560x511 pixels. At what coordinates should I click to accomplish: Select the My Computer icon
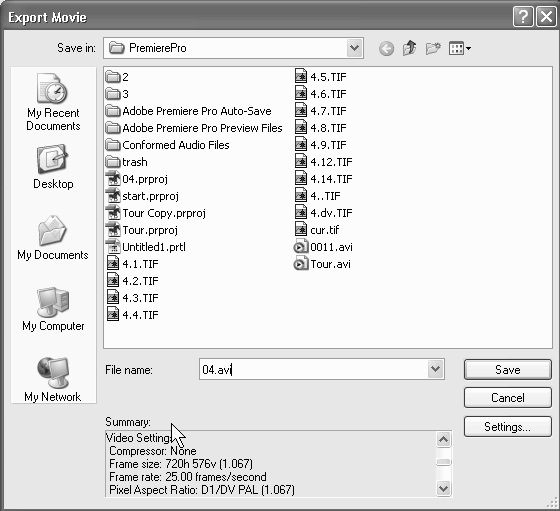tap(53, 309)
